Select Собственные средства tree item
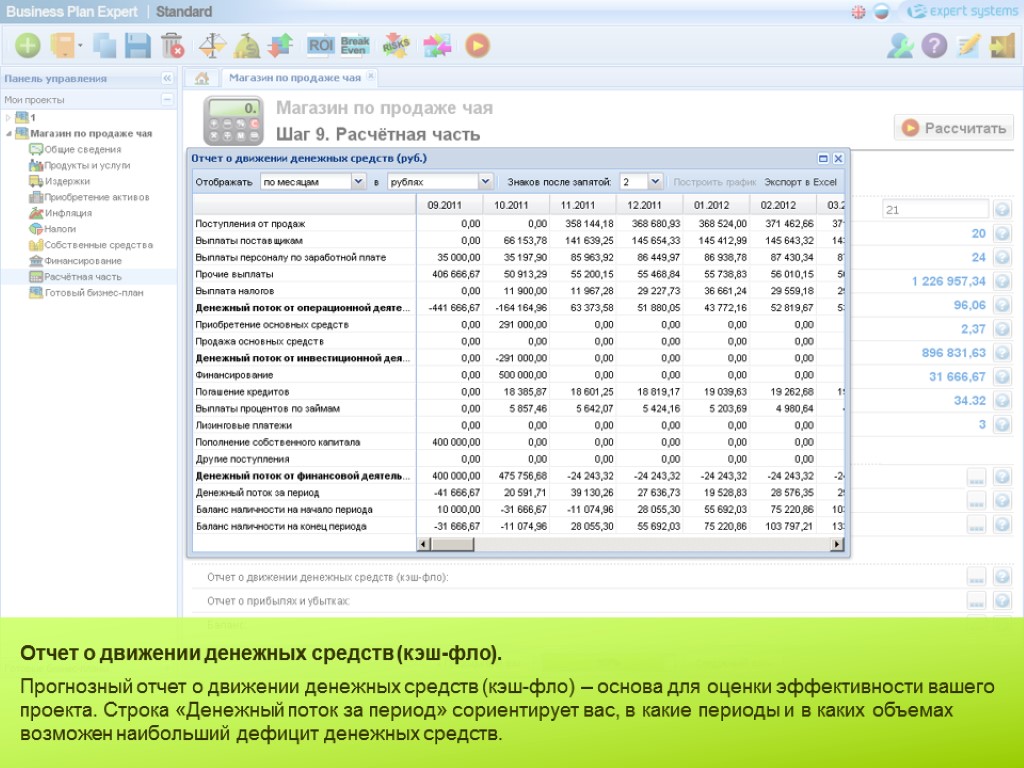The height and width of the screenshot is (768, 1024). pos(98,245)
